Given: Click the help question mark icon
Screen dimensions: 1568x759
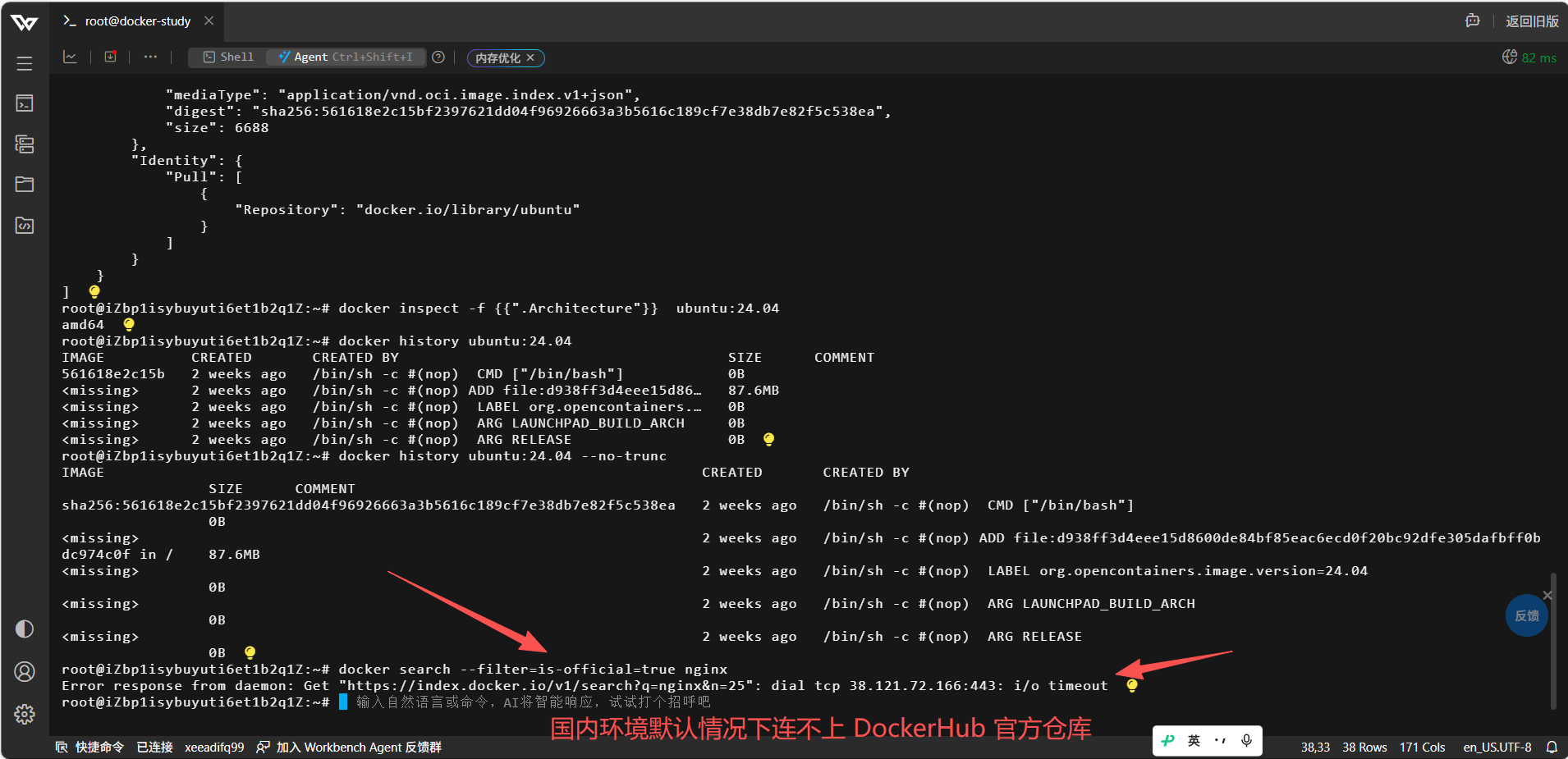Looking at the screenshot, I should (x=438, y=57).
